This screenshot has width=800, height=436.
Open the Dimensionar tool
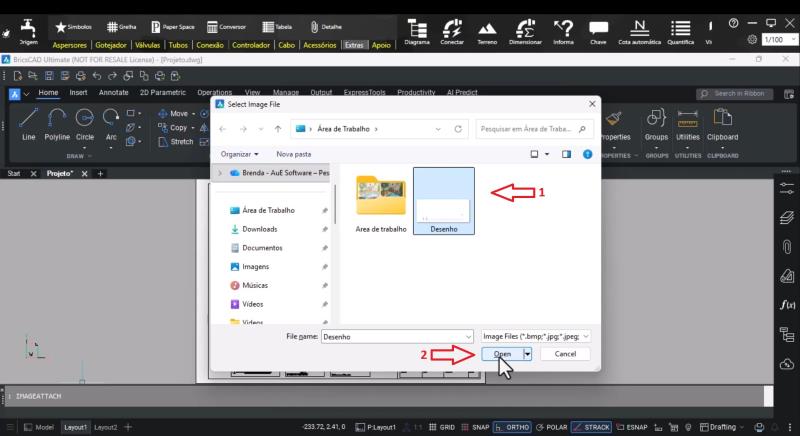coord(525,32)
